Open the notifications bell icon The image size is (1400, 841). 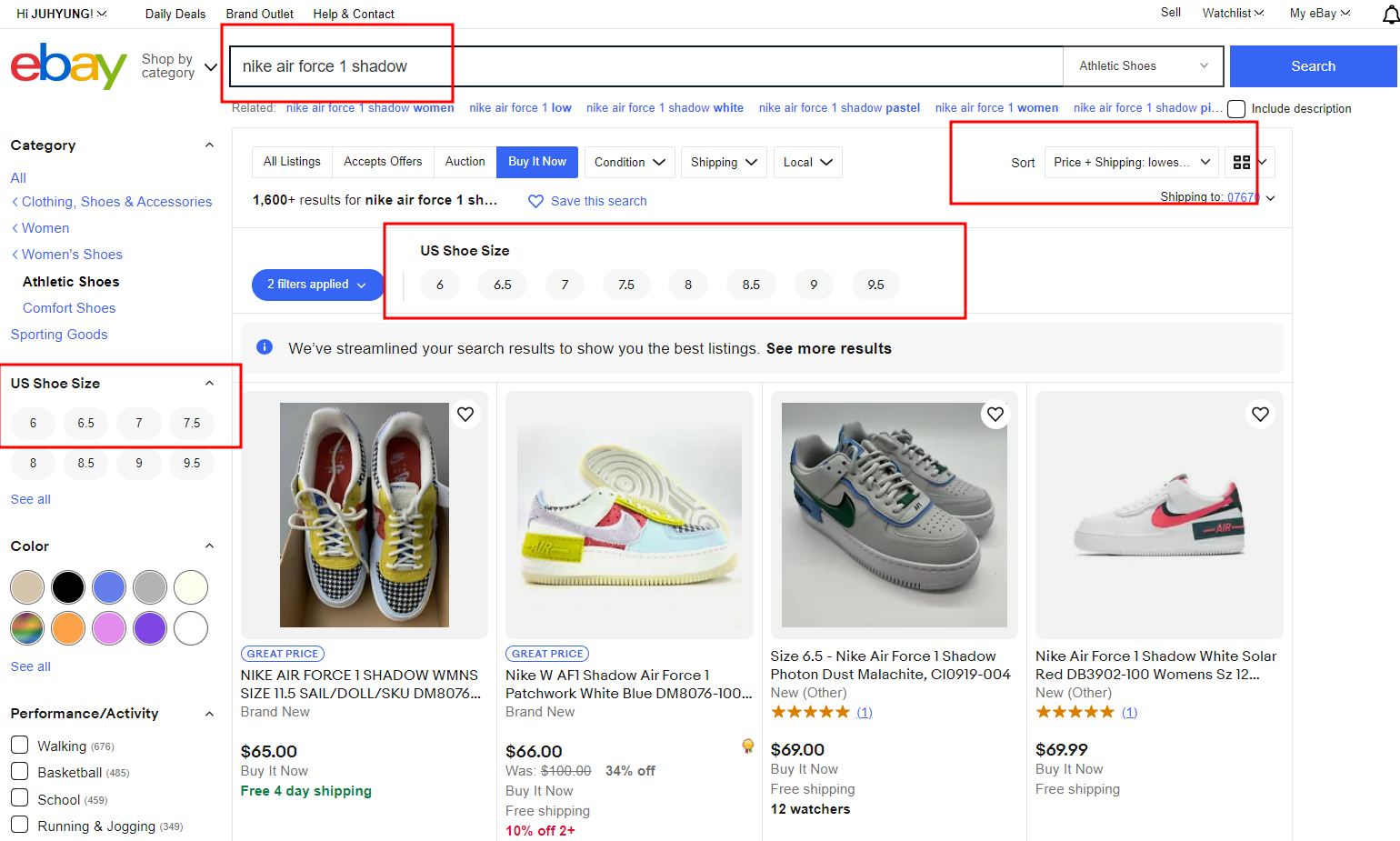(1391, 14)
